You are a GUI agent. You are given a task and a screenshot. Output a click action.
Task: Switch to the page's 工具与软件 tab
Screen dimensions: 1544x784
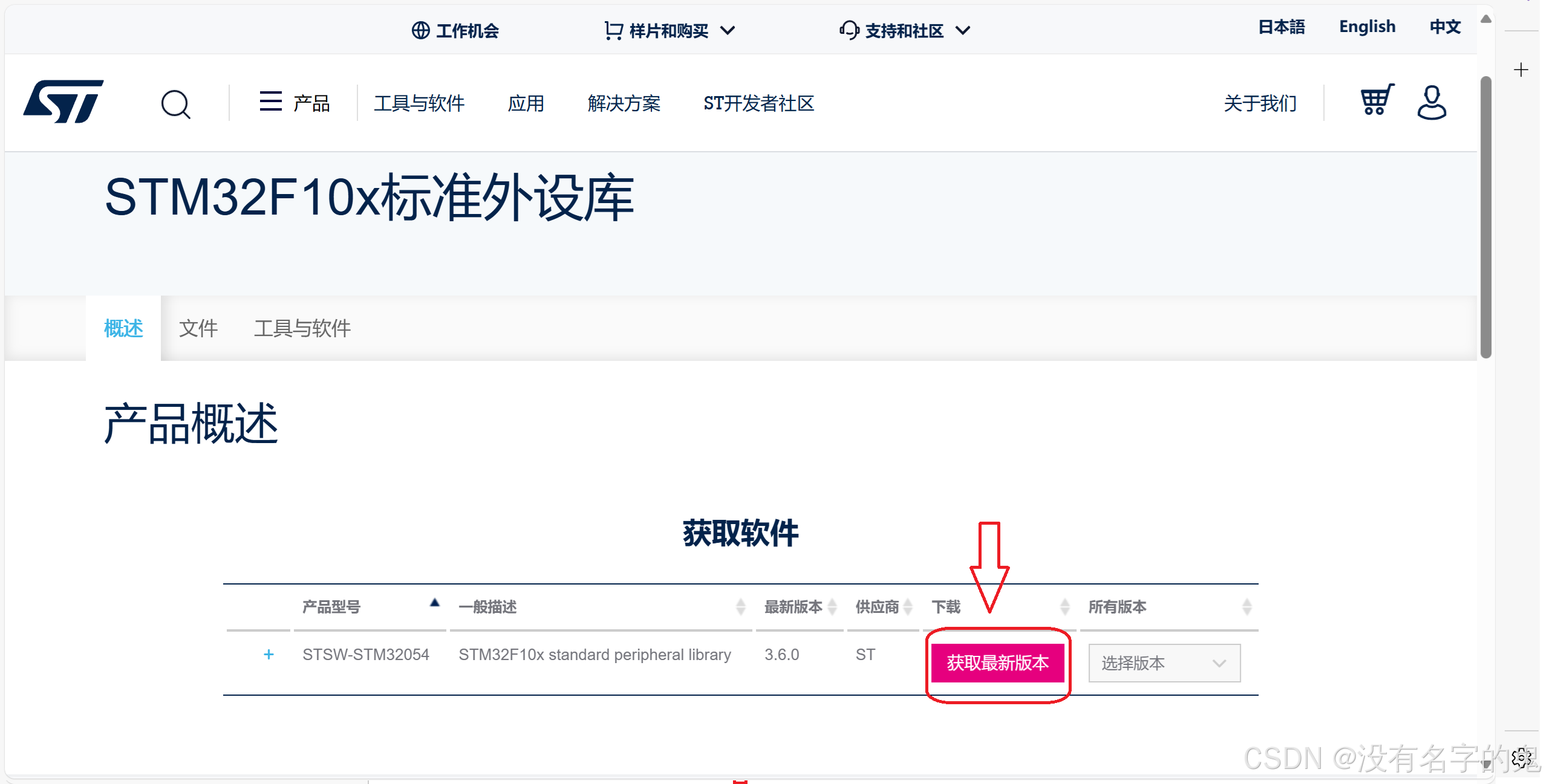(302, 328)
